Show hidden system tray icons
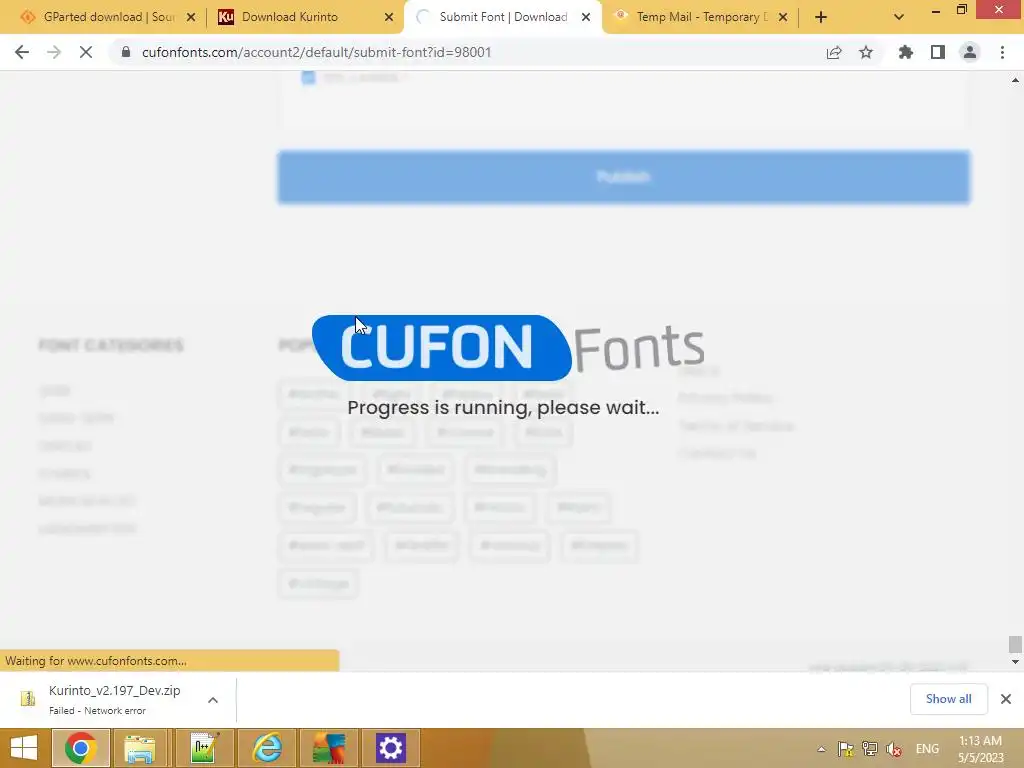Viewport: 1024px width, 768px height. coord(822,749)
